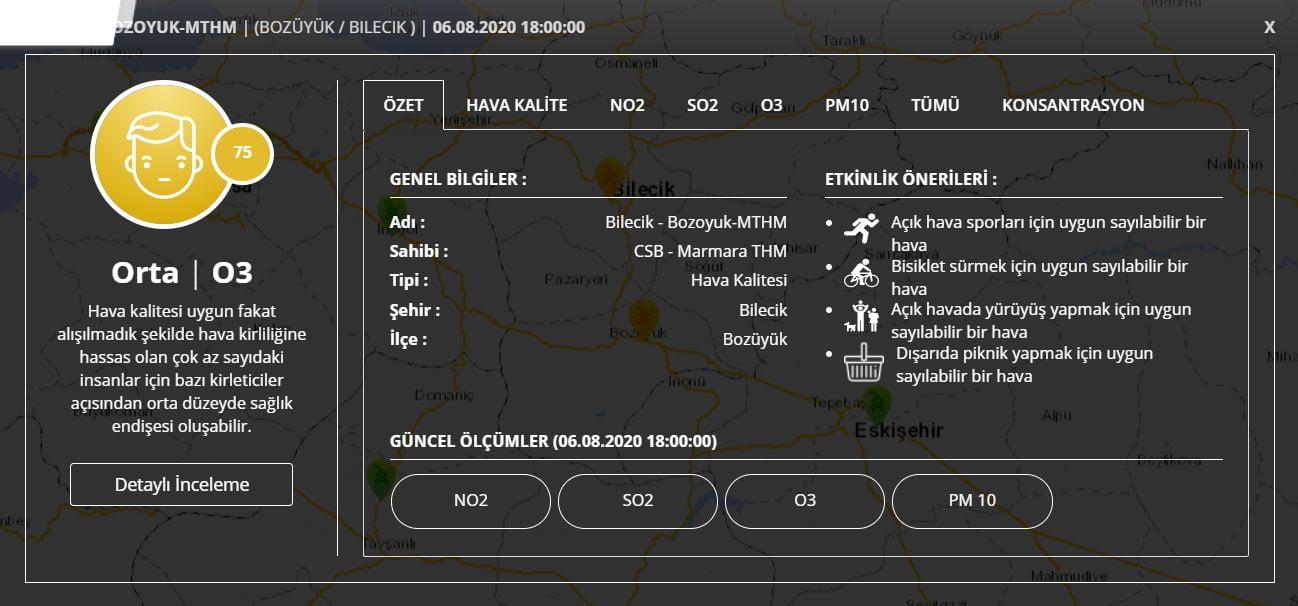Click the picnic basket activity icon
This screenshot has height=606, width=1298.
pyautogui.click(x=863, y=362)
